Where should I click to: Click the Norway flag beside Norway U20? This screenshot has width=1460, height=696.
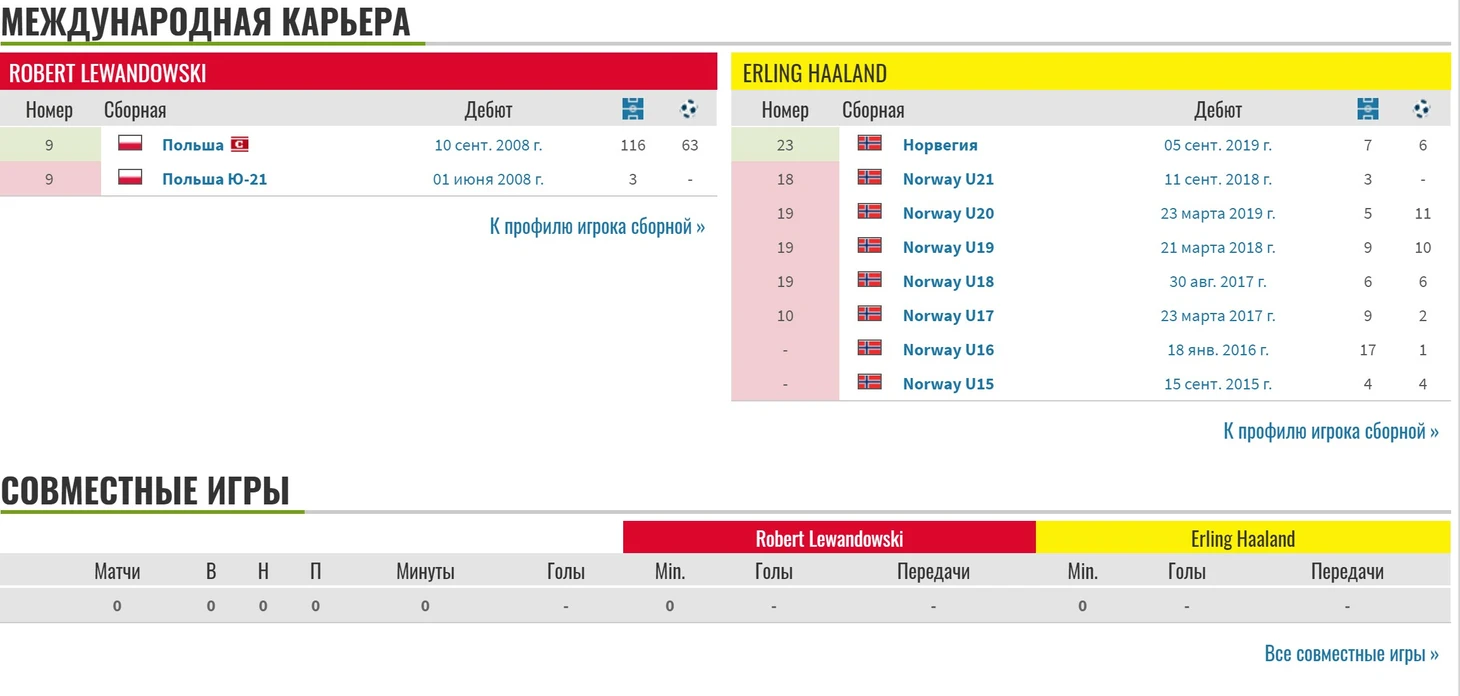[x=870, y=211]
